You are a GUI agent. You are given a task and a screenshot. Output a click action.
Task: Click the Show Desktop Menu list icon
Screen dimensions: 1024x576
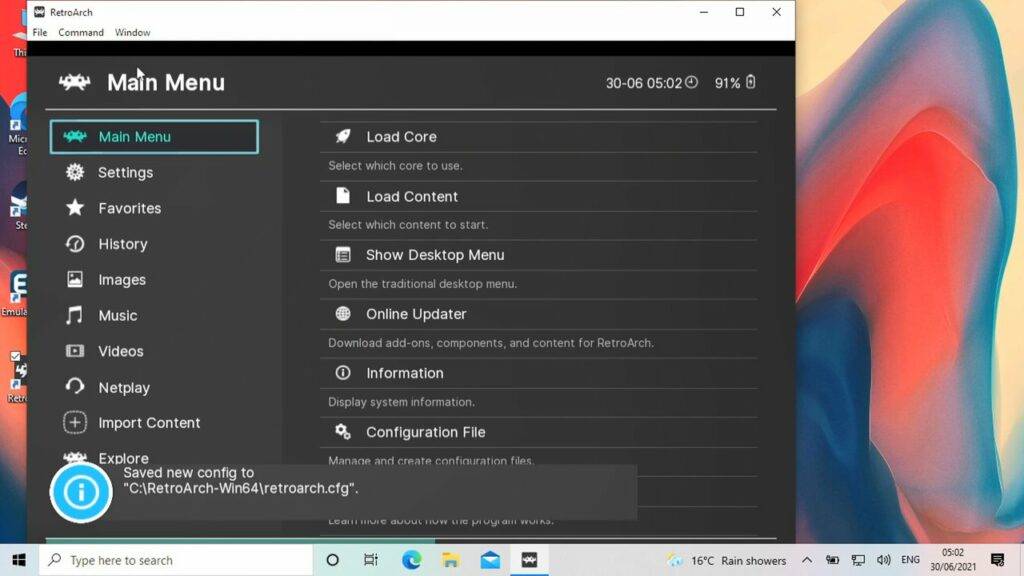[x=343, y=255]
